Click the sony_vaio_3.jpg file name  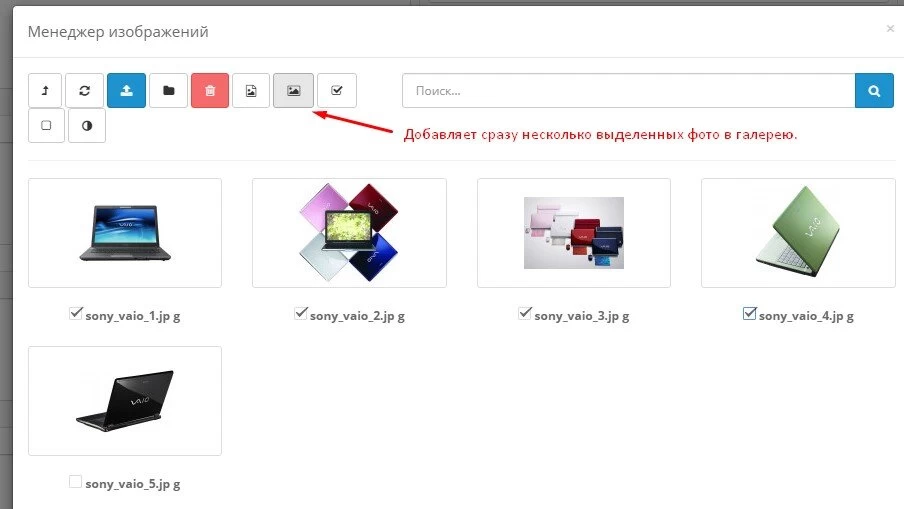(x=582, y=316)
